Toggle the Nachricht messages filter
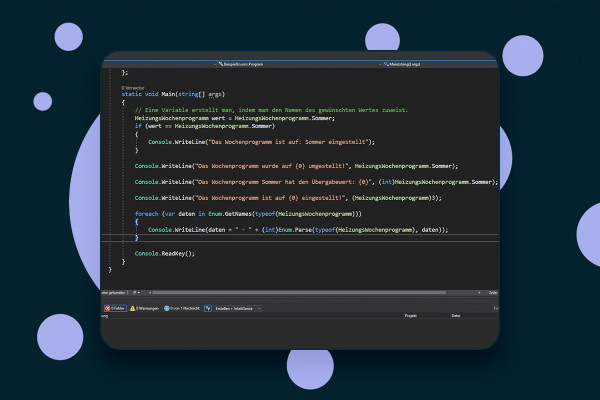Image resolution: width=600 pixels, height=400 pixels. coord(182,308)
